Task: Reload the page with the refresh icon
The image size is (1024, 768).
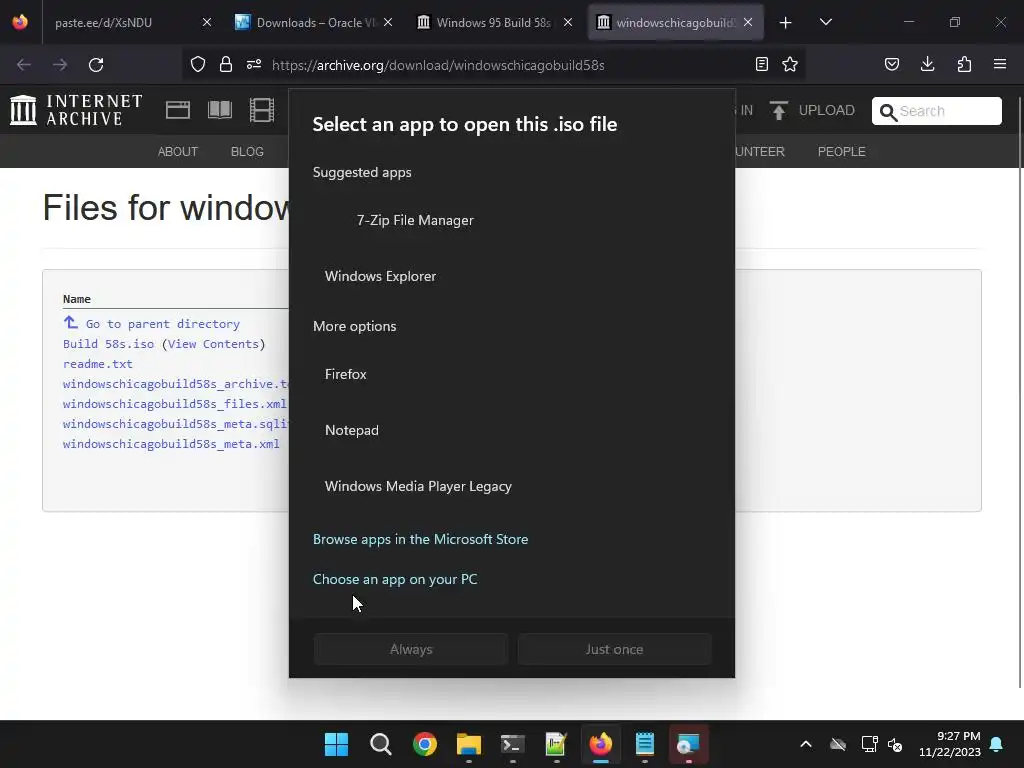Action: click(96, 65)
